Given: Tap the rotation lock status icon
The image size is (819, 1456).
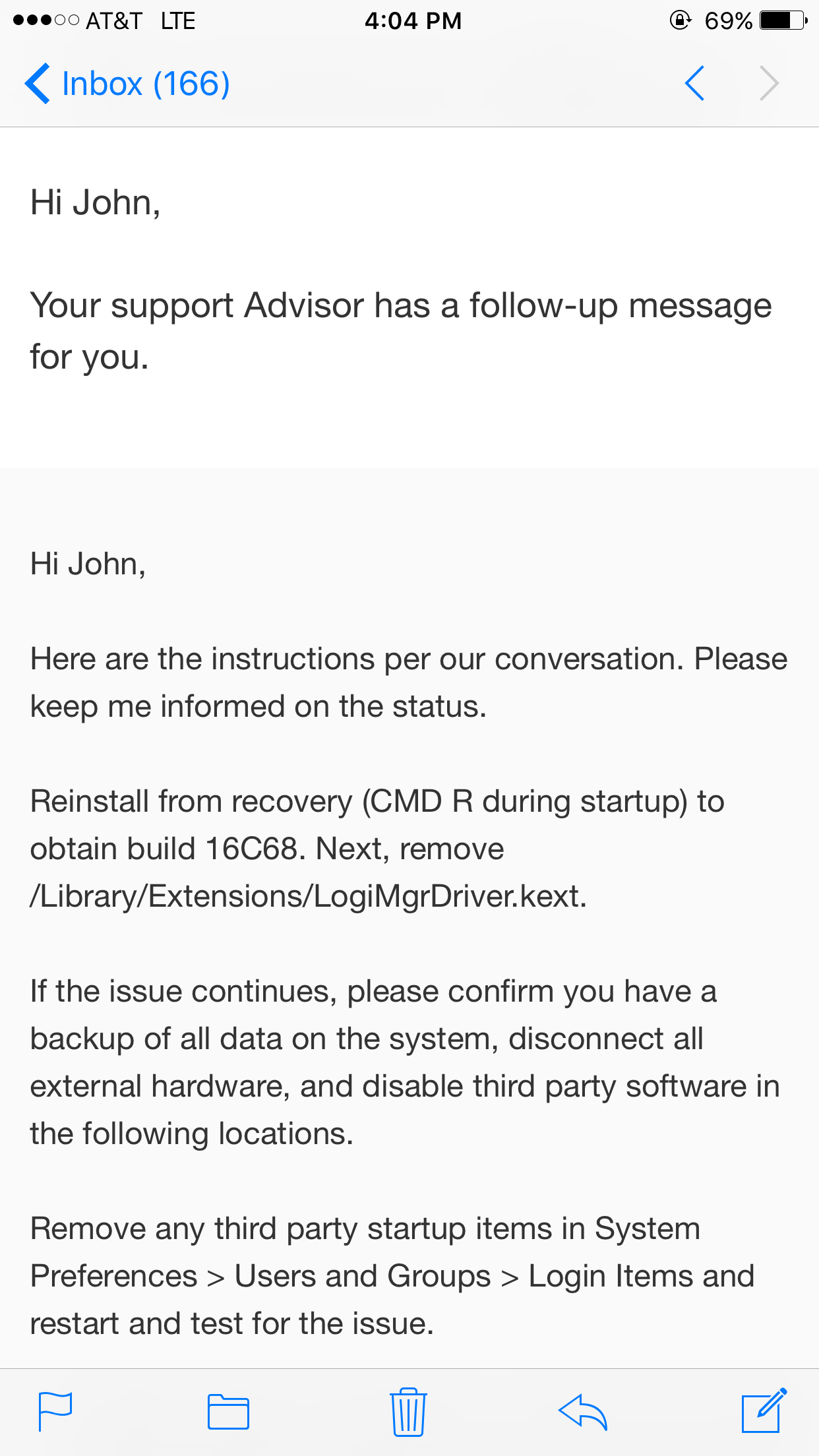Looking at the screenshot, I should pos(680,20).
